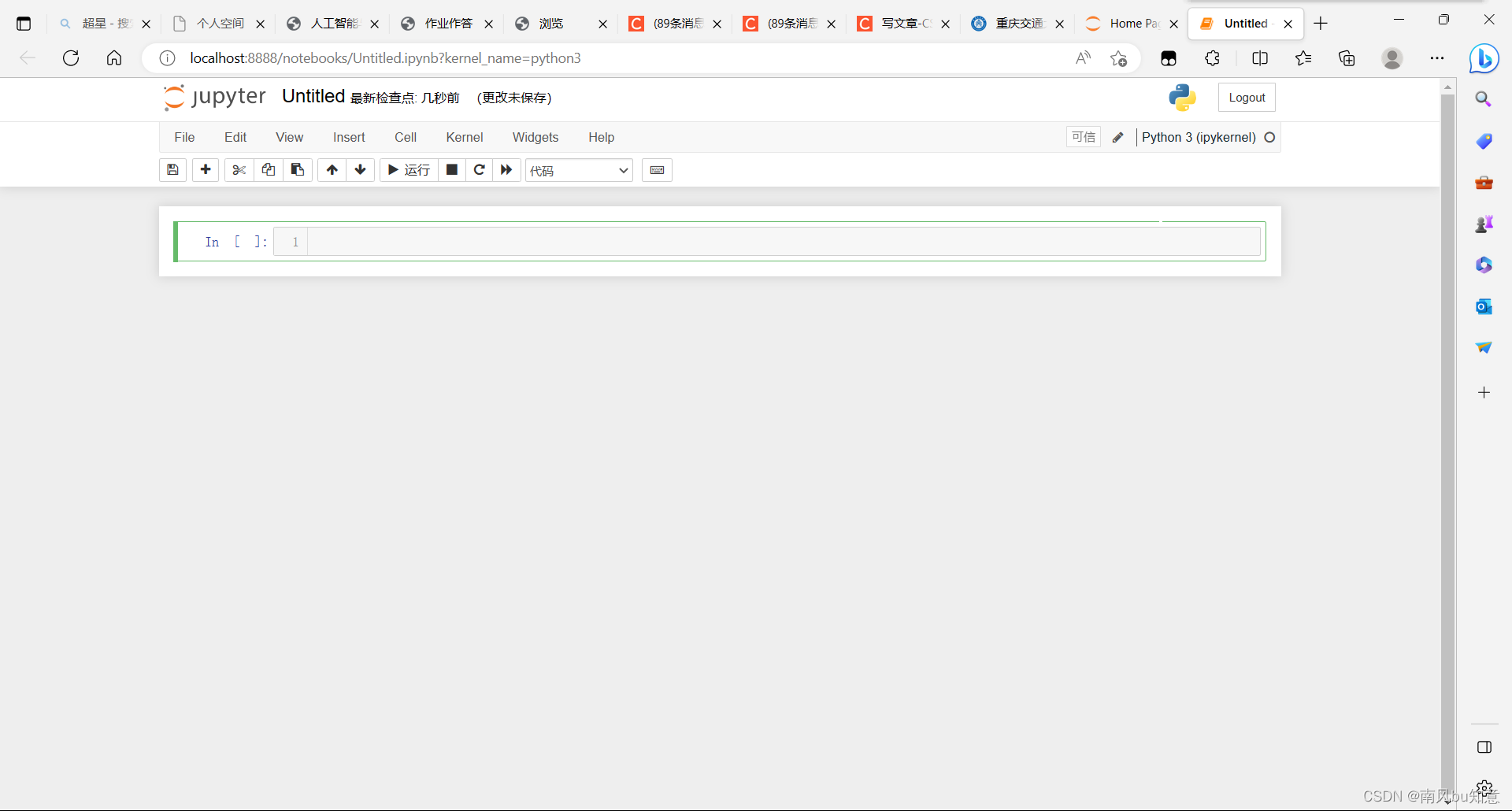The image size is (1512, 811).
Task: Click the Logout button
Action: click(1247, 98)
